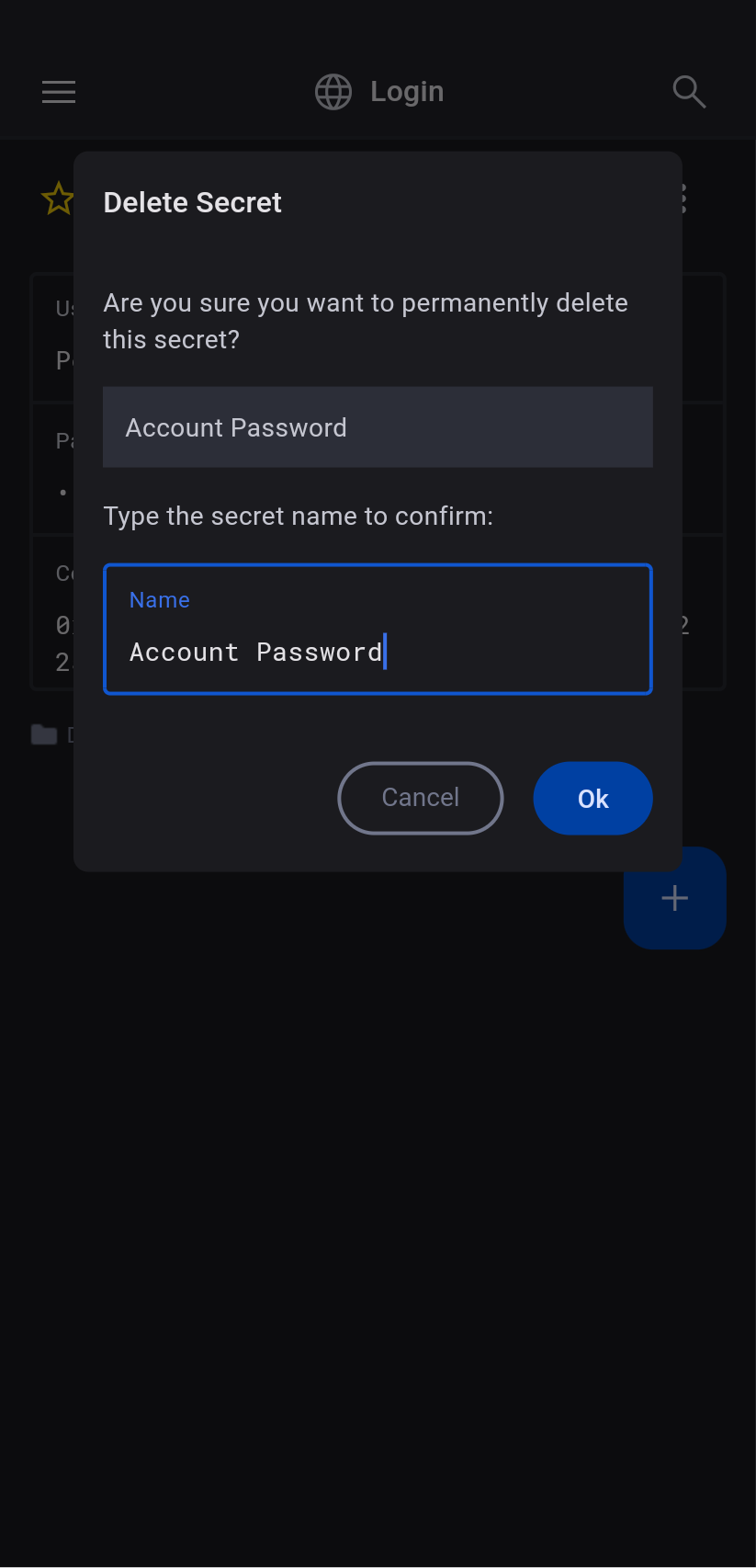The height and width of the screenshot is (1568, 756).
Task: Click the partly hidden password field edge
Action: [53, 468]
